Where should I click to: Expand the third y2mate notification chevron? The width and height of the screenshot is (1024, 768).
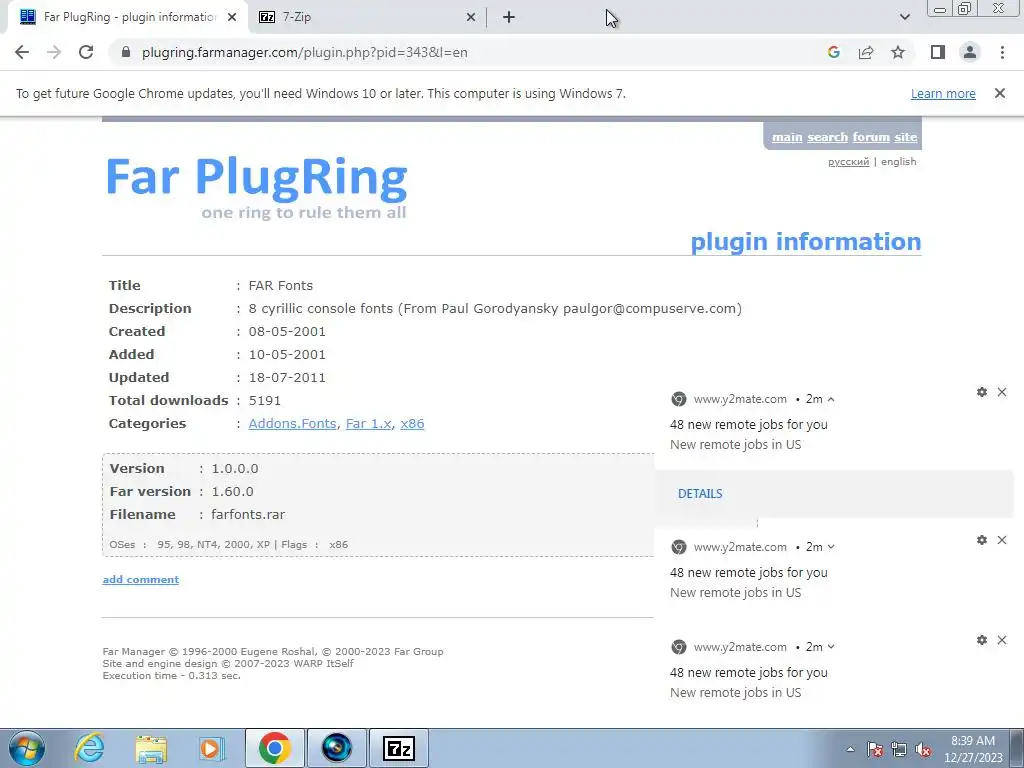pos(831,647)
